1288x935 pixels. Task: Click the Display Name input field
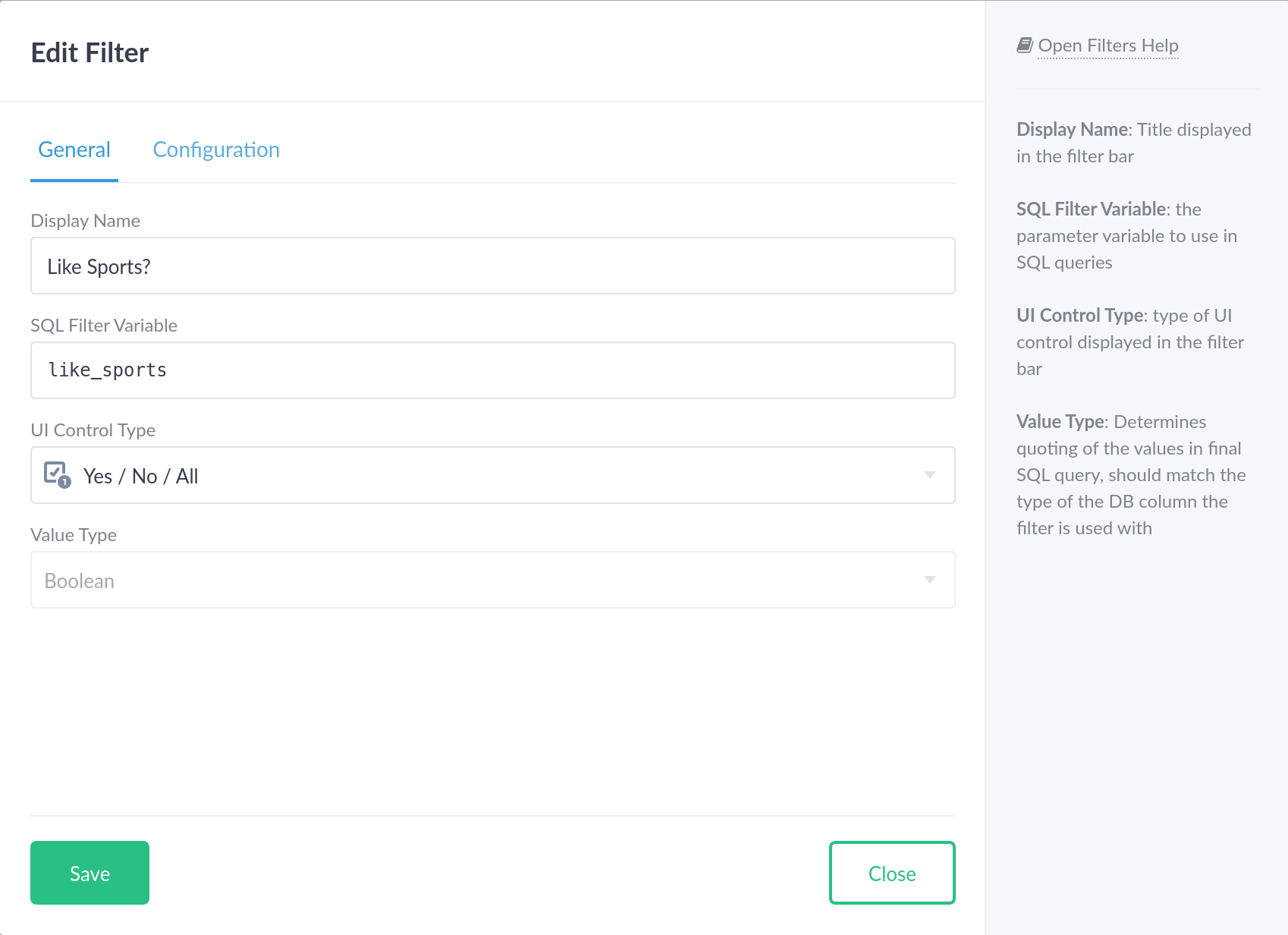(493, 266)
